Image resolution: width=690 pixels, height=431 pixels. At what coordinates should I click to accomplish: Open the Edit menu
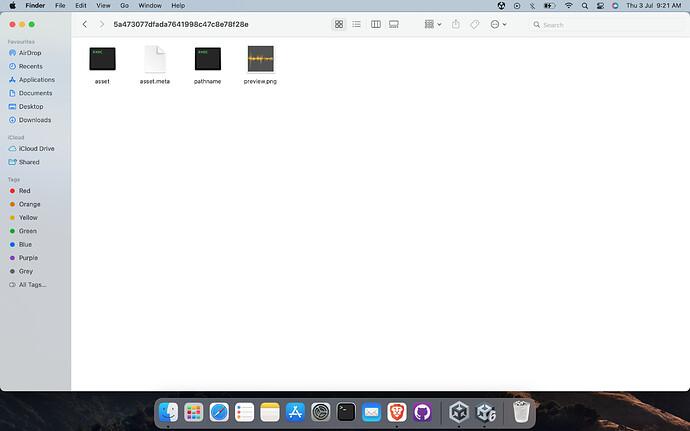coord(81,6)
